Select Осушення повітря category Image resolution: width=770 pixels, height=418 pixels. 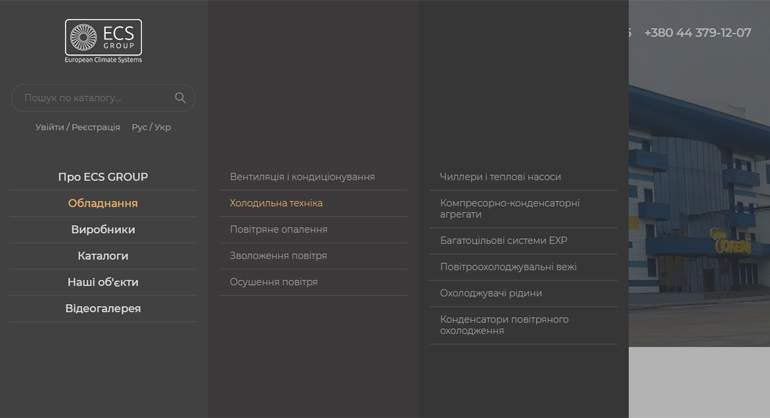274,282
